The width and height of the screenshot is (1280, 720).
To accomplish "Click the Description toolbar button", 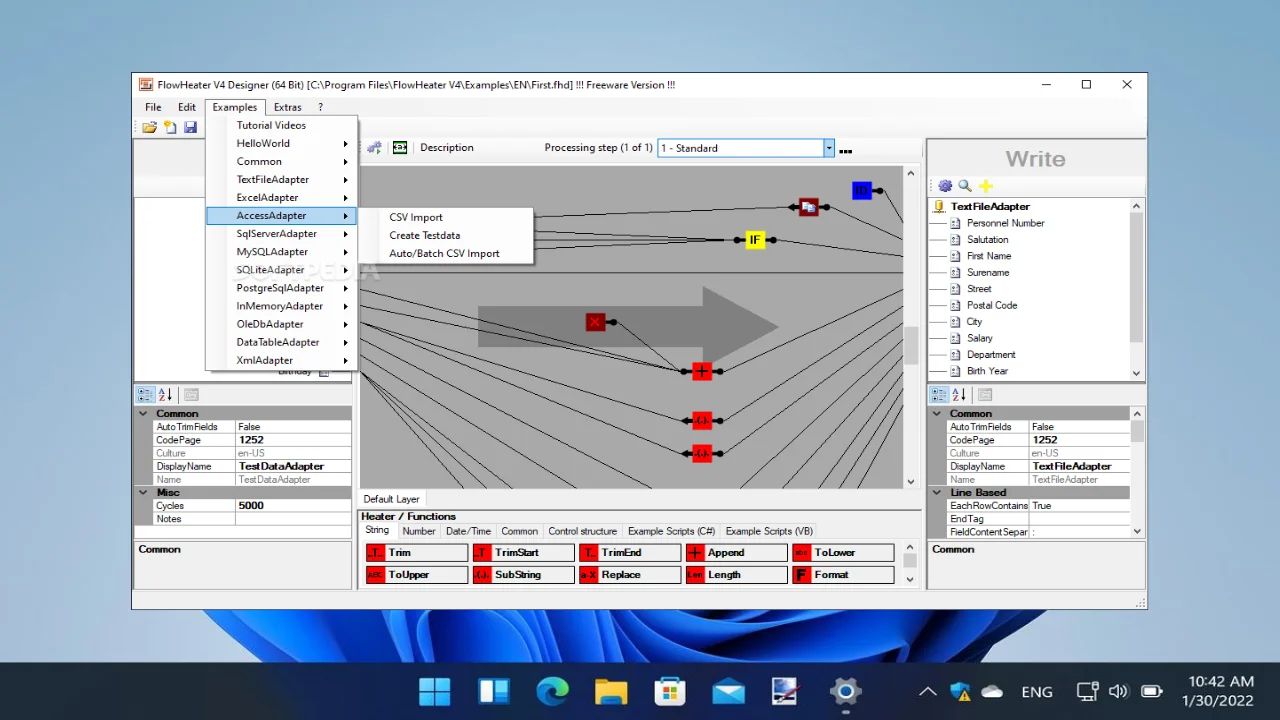I will click(x=447, y=148).
